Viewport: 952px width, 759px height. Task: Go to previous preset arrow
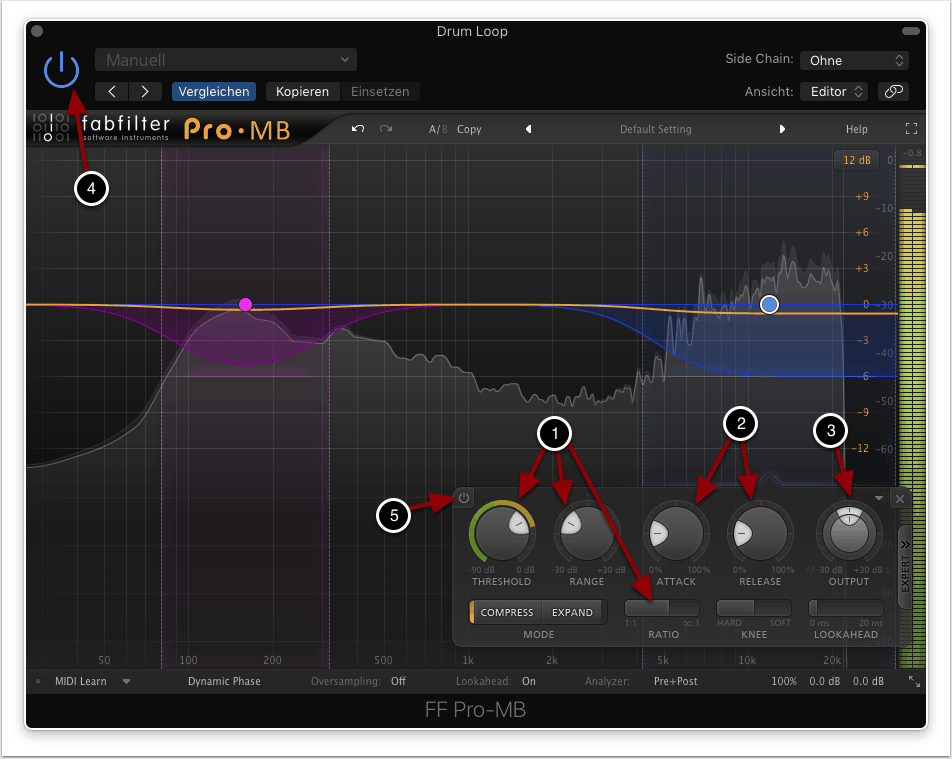click(528, 129)
